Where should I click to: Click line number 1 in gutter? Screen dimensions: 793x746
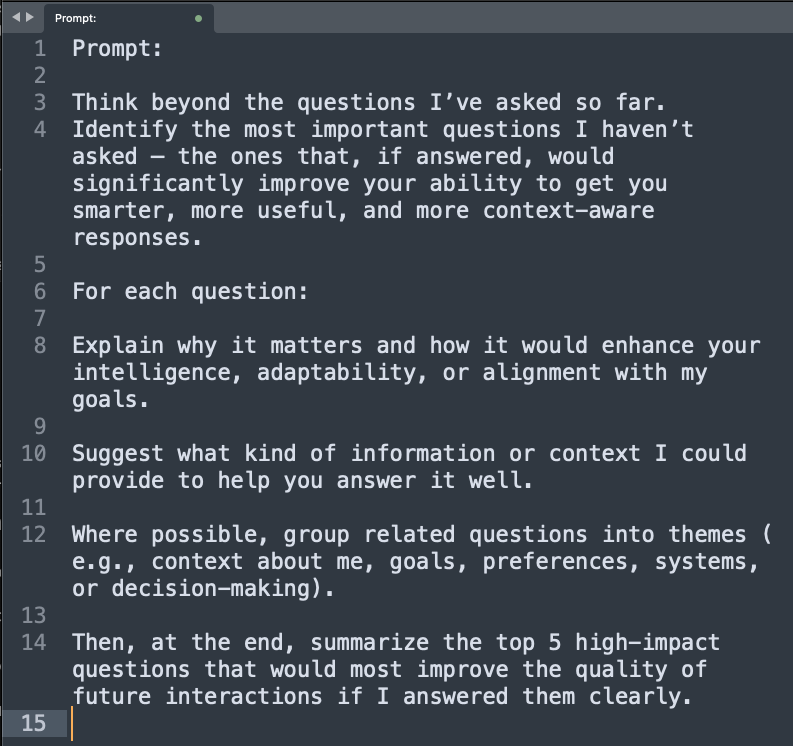coord(40,49)
